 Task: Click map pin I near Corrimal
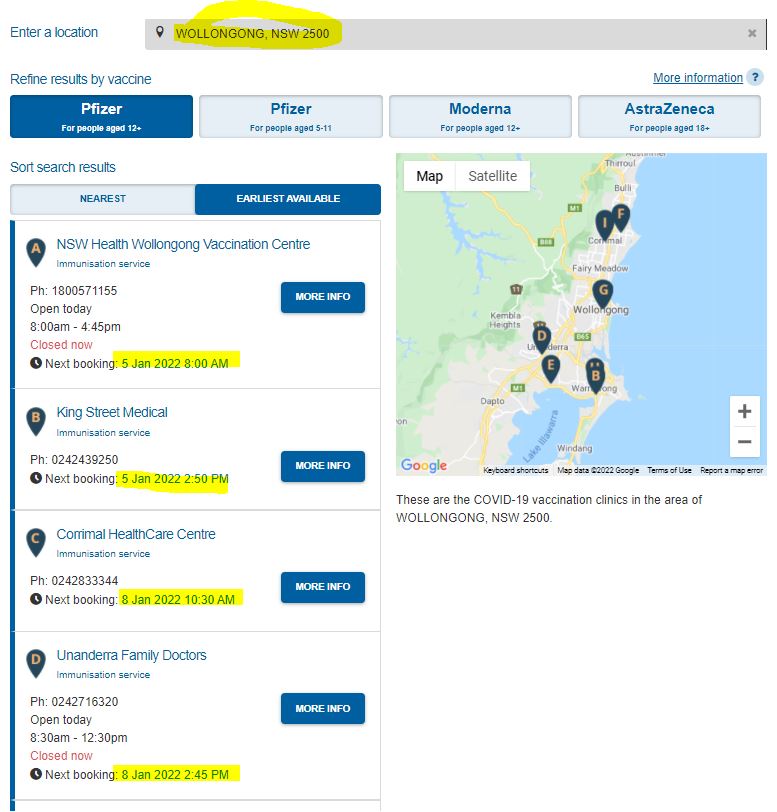pyautogui.click(x=603, y=225)
